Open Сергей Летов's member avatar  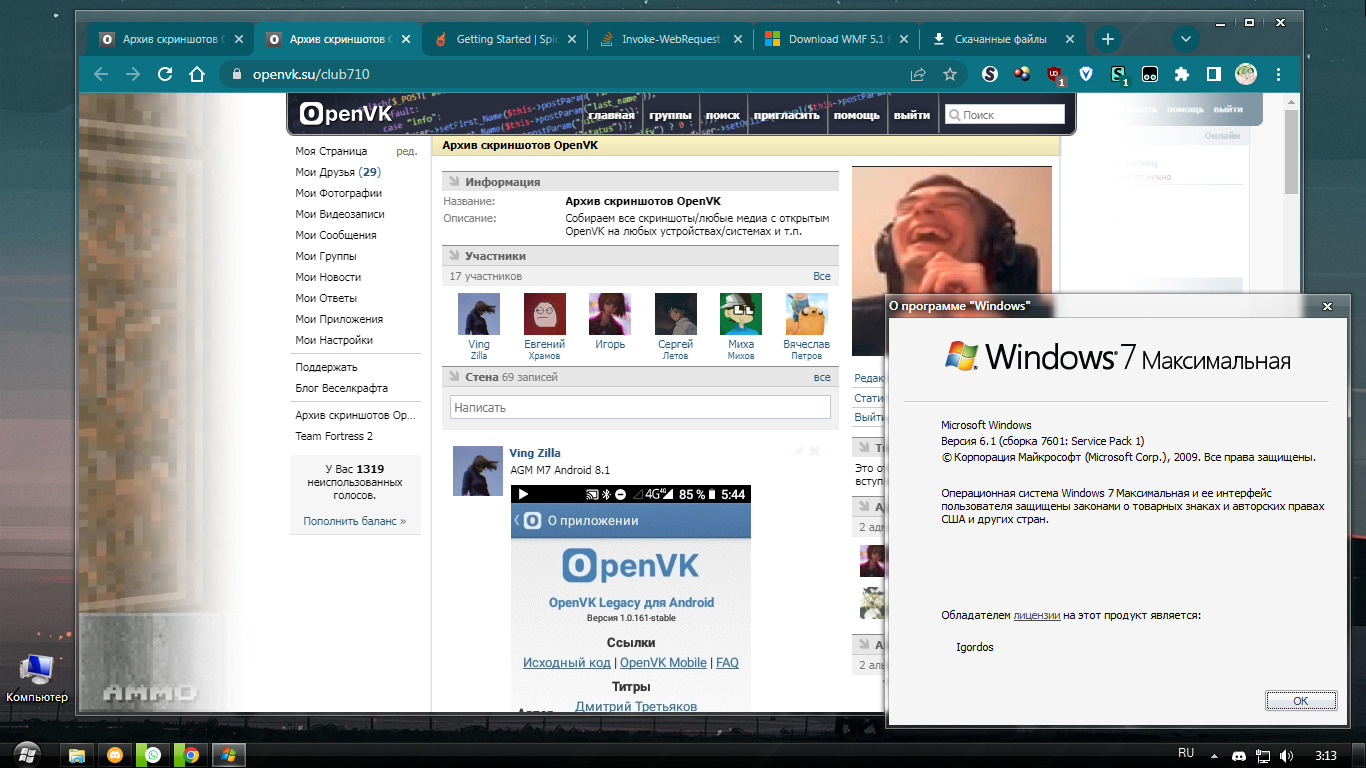[675, 314]
